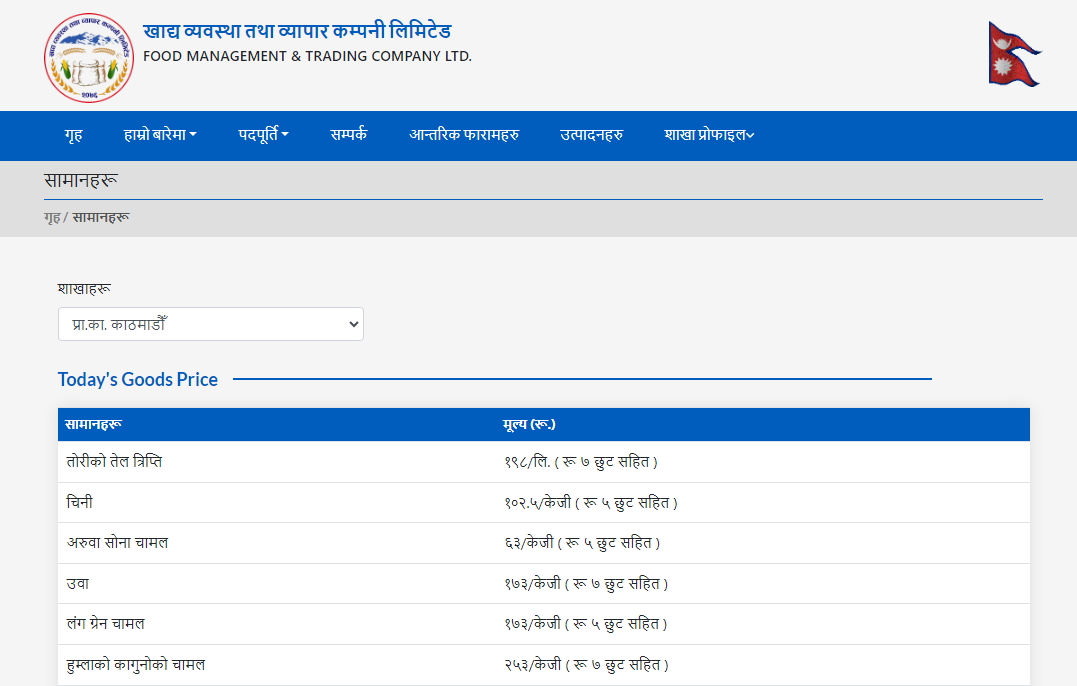Image resolution: width=1077 pixels, height=686 pixels.
Task: Click the Food Management company logo
Action: click(x=88, y=57)
